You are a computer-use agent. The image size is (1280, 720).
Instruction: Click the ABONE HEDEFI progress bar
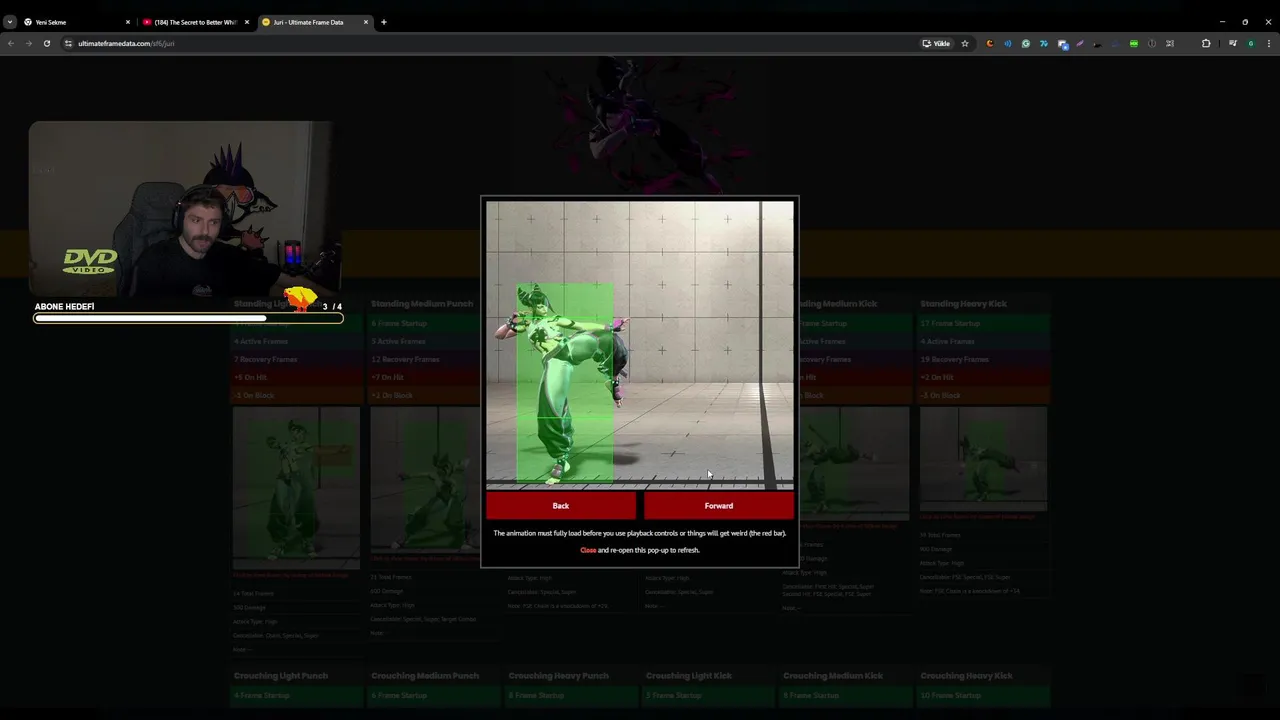(188, 318)
